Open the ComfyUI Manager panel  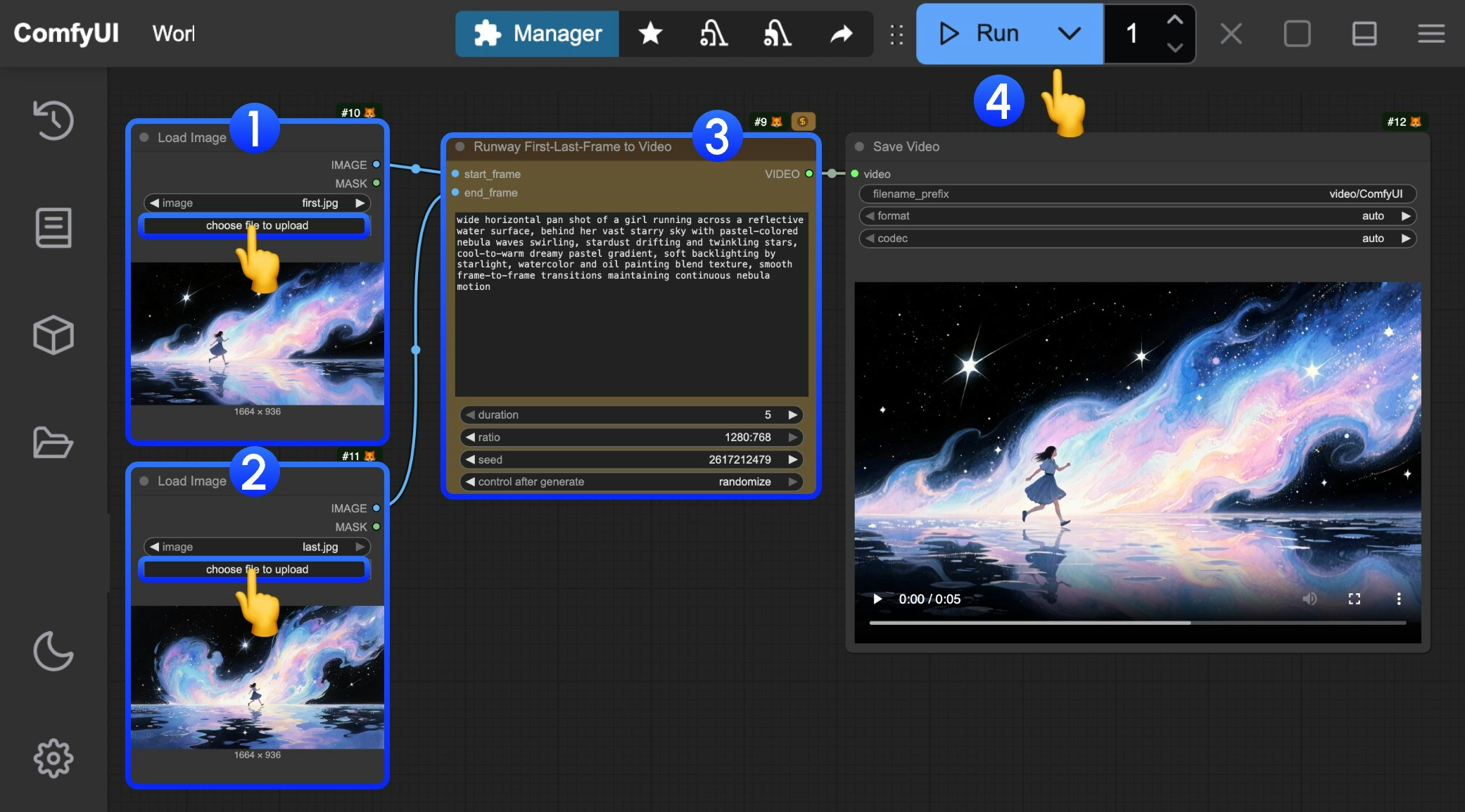click(536, 33)
